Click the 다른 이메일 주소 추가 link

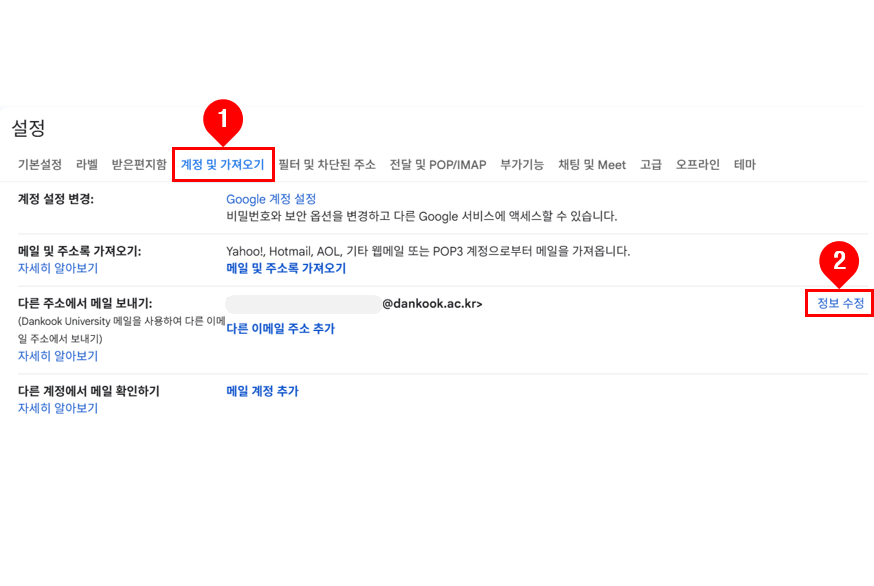(x=281, y=329)
